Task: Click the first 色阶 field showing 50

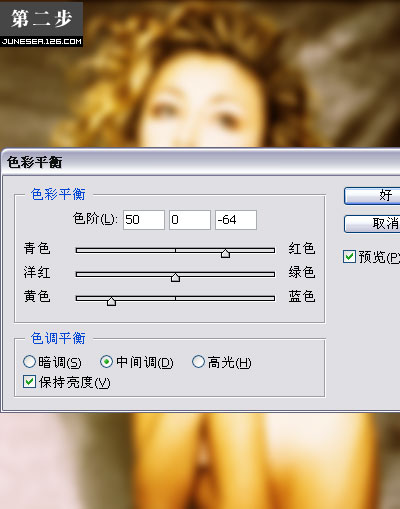Action: tap(144, 220)
